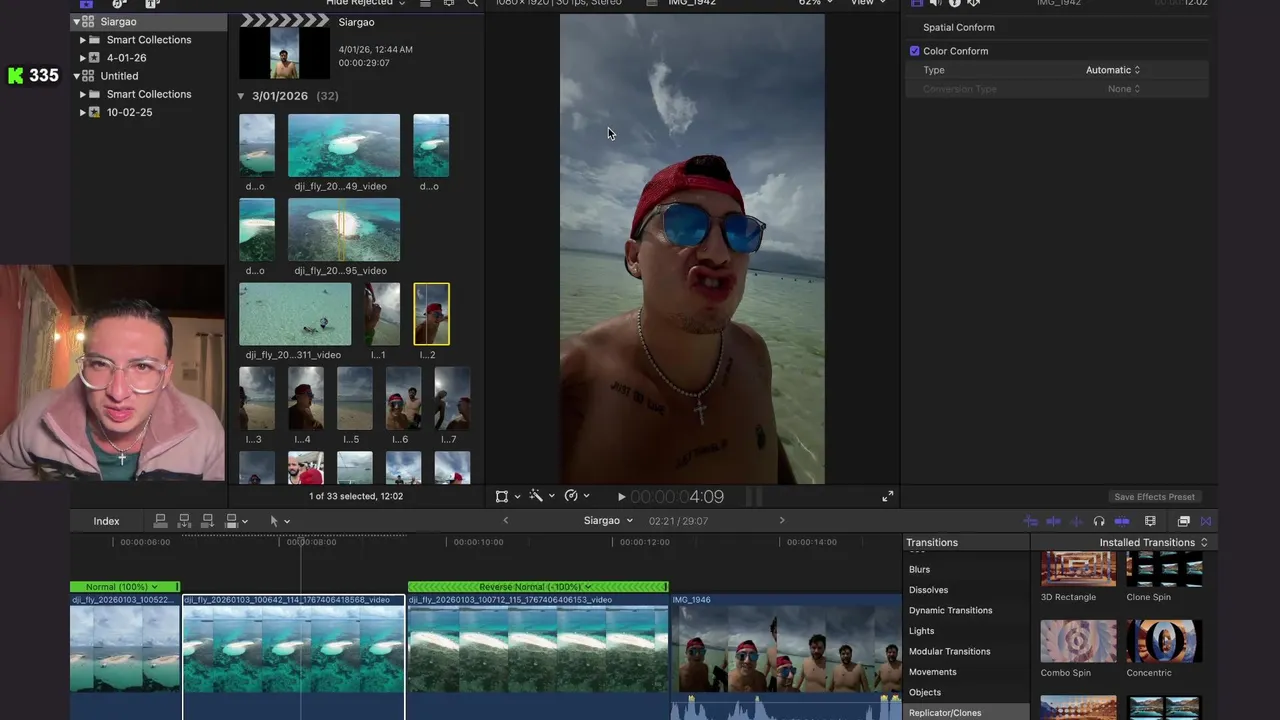
Task: Click the 00:00:10:00 ruler mark
Action: (x=479, y=542)
